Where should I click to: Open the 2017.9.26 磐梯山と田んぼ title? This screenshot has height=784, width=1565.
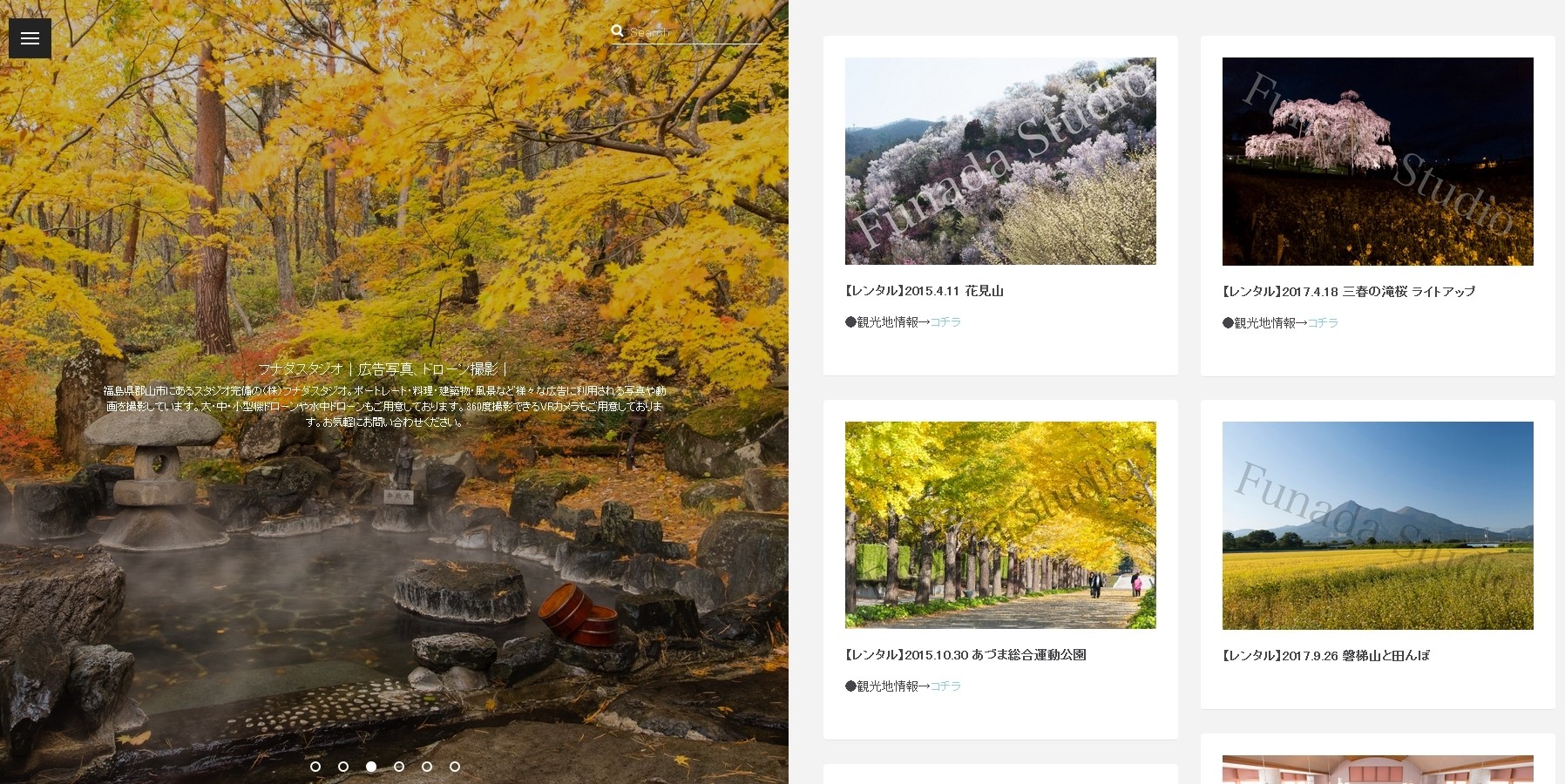[x=1325, y=656]
